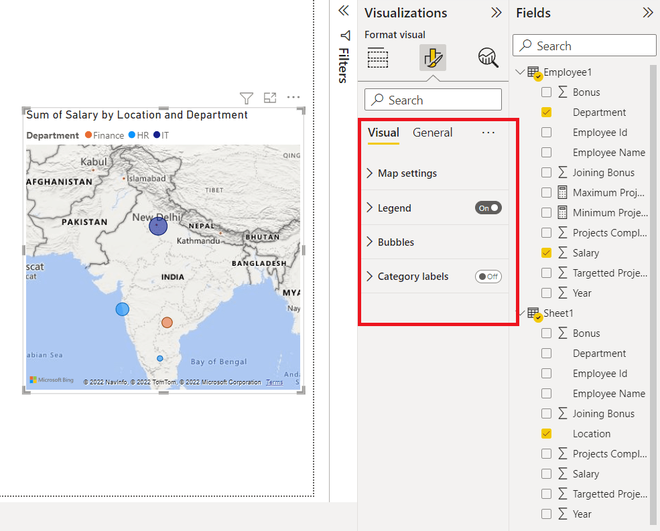This screenshot has height=531, width=660.
Task: Switch to the General tab
Action: tap(432, 133)
